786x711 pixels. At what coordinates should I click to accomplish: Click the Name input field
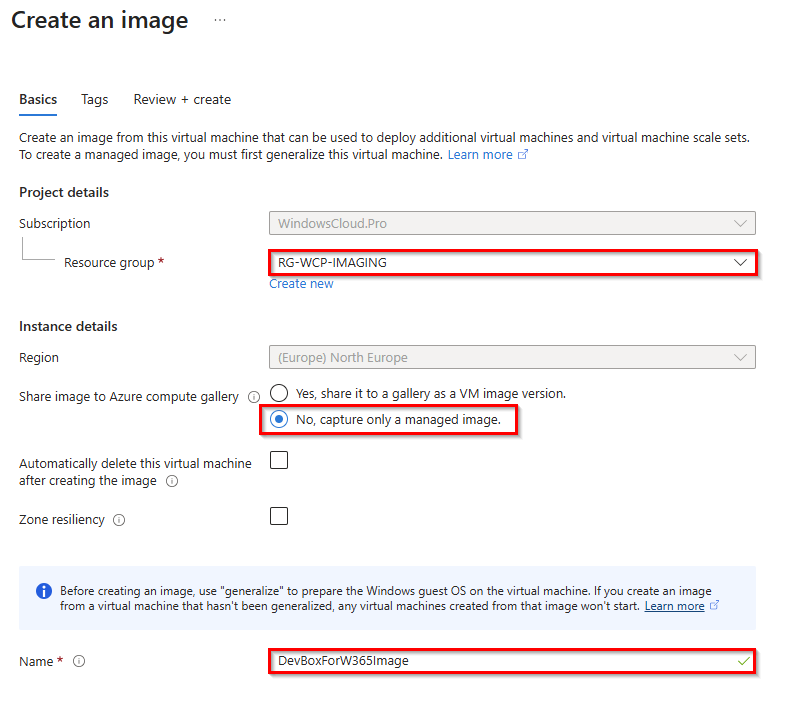tap(500, 661)
